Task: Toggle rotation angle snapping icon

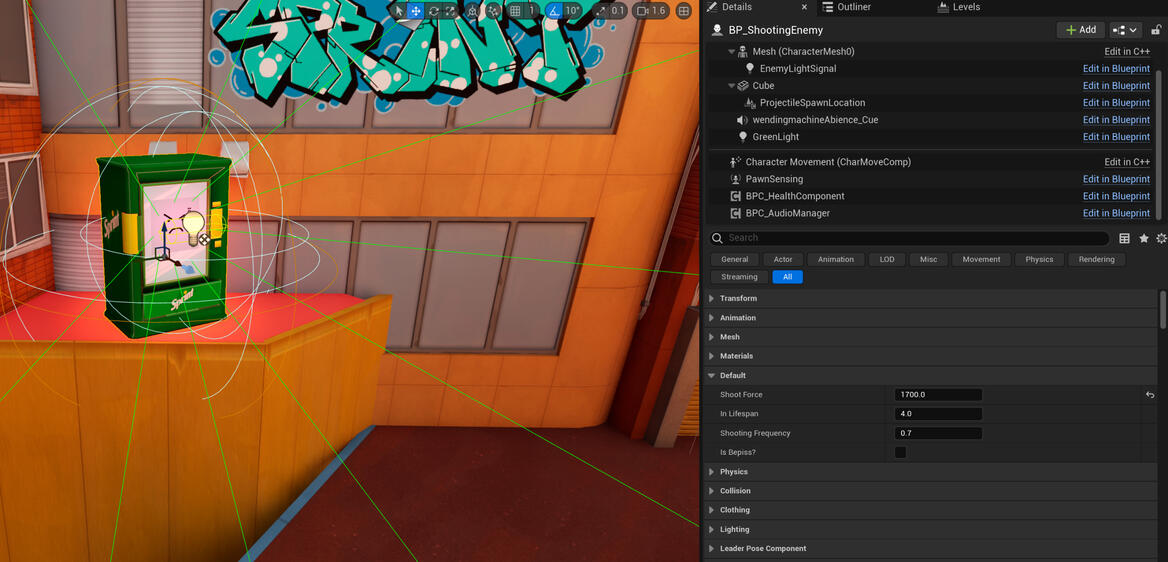Action: pos(553,10)
